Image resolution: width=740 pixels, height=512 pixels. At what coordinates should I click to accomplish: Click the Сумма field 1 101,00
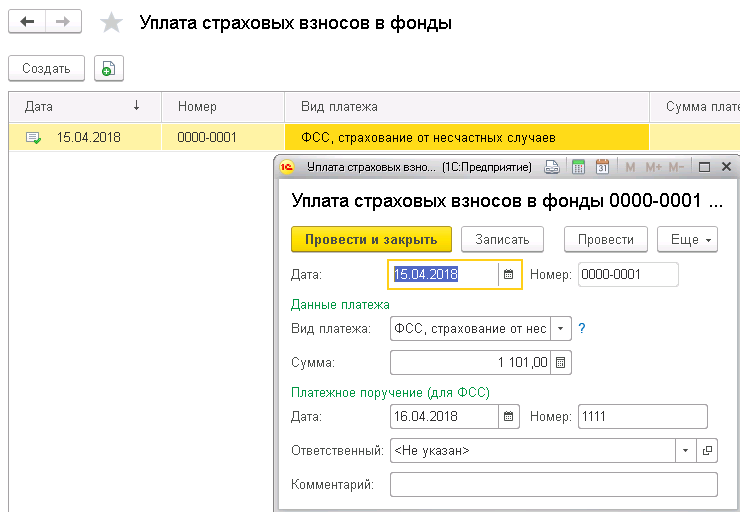click(470, 362)
